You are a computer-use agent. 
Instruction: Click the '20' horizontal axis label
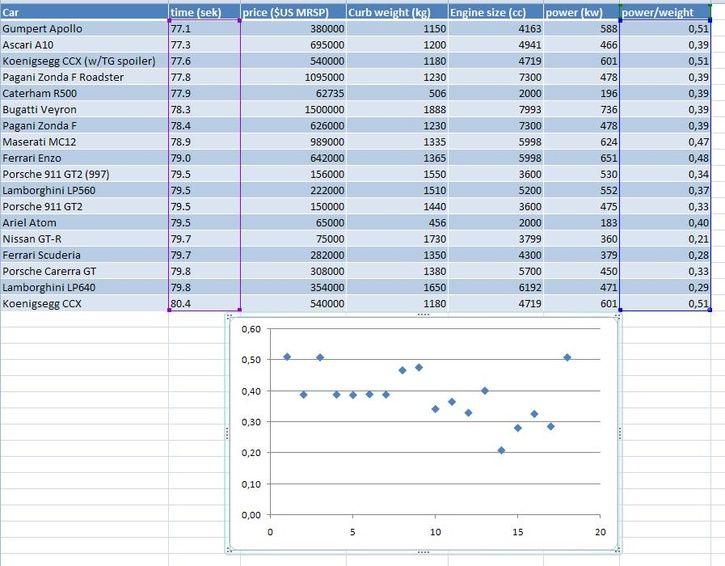click(600, 532)
